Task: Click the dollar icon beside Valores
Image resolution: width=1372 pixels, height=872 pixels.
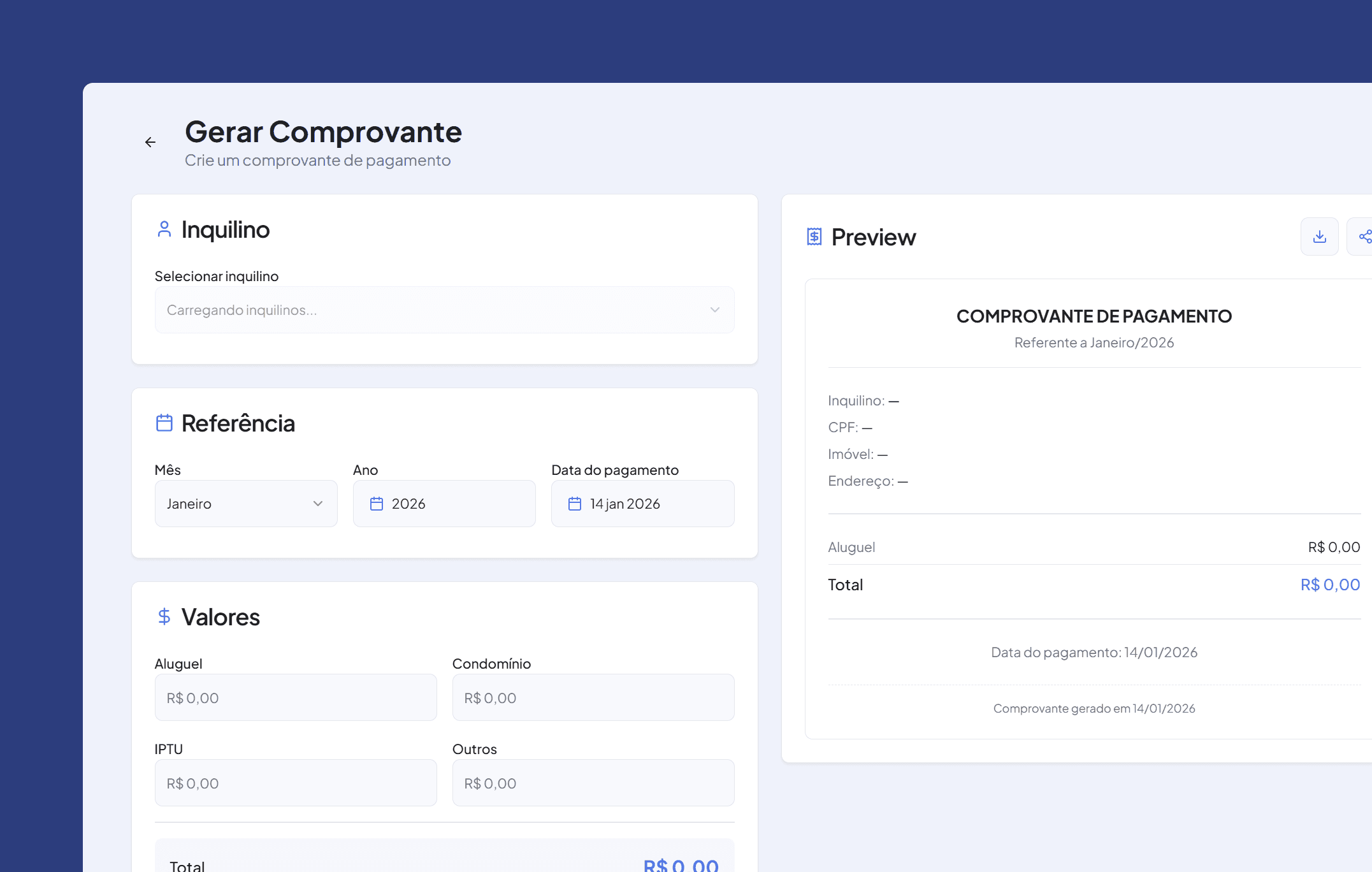Action: coord(164,616)
